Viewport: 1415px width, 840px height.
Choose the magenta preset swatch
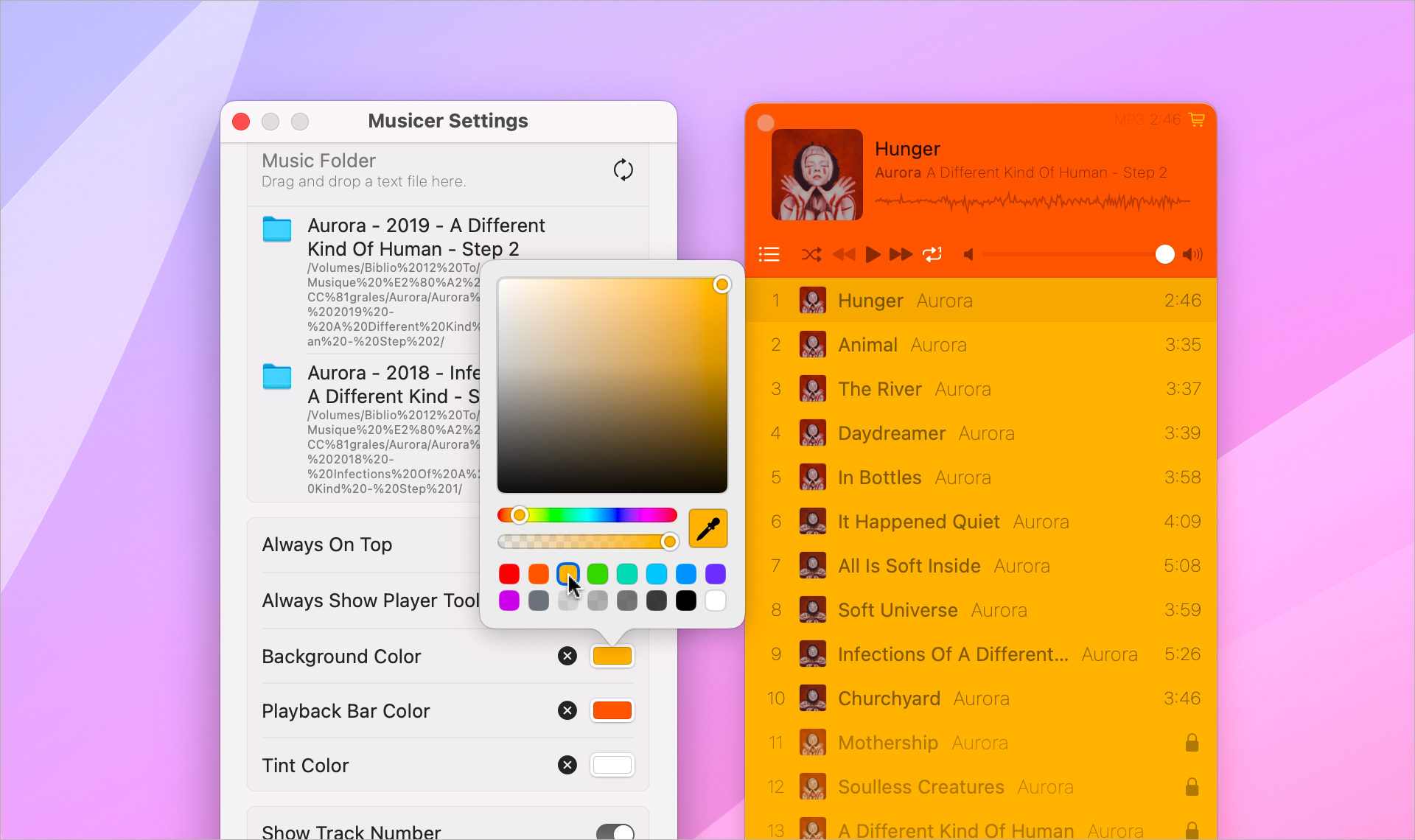(x=509, y=601)
